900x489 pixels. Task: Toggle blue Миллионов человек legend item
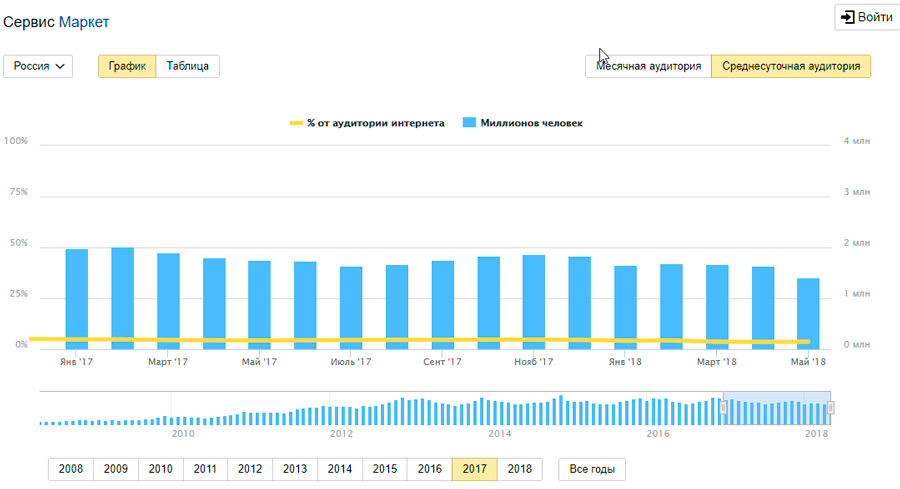click(x=522, y=123)
